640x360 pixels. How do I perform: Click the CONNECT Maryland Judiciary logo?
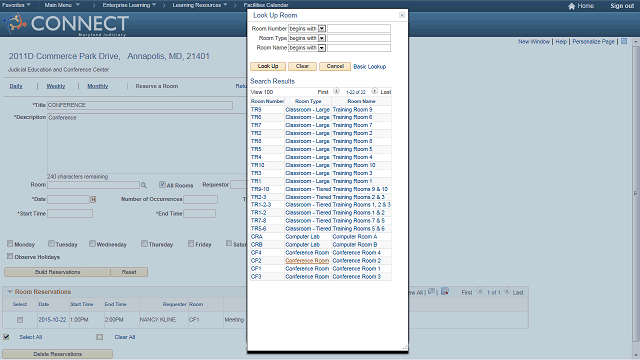click(66, 24)
